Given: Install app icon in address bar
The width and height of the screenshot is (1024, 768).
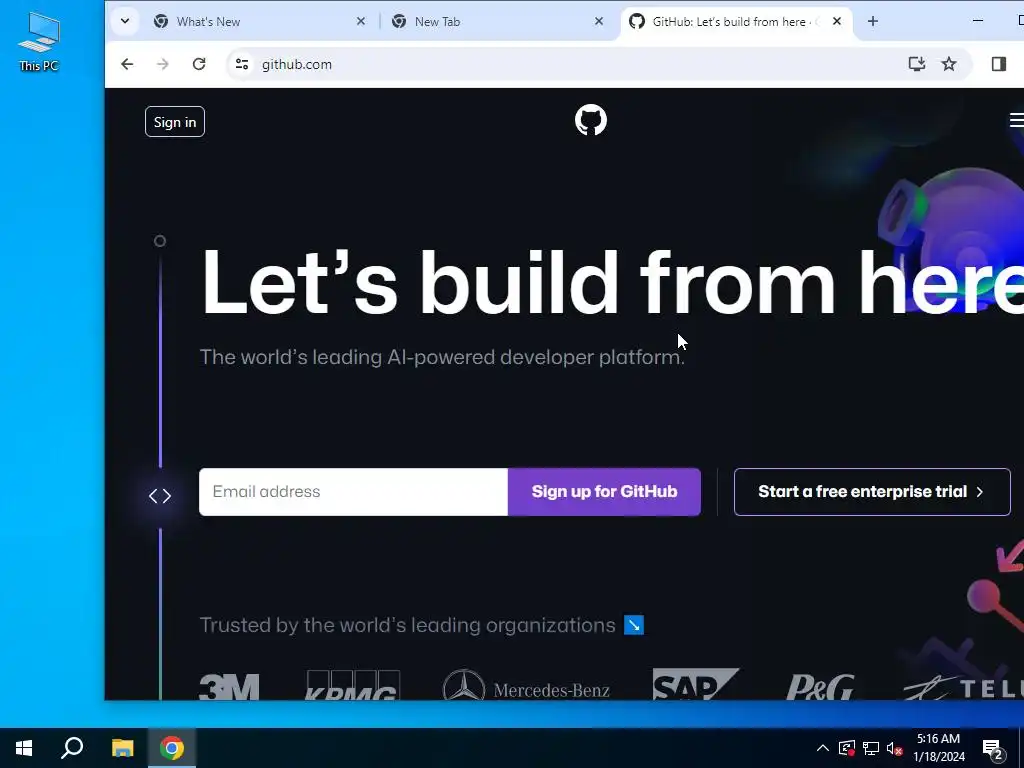Looking at the screenshot, I should 917,64.
